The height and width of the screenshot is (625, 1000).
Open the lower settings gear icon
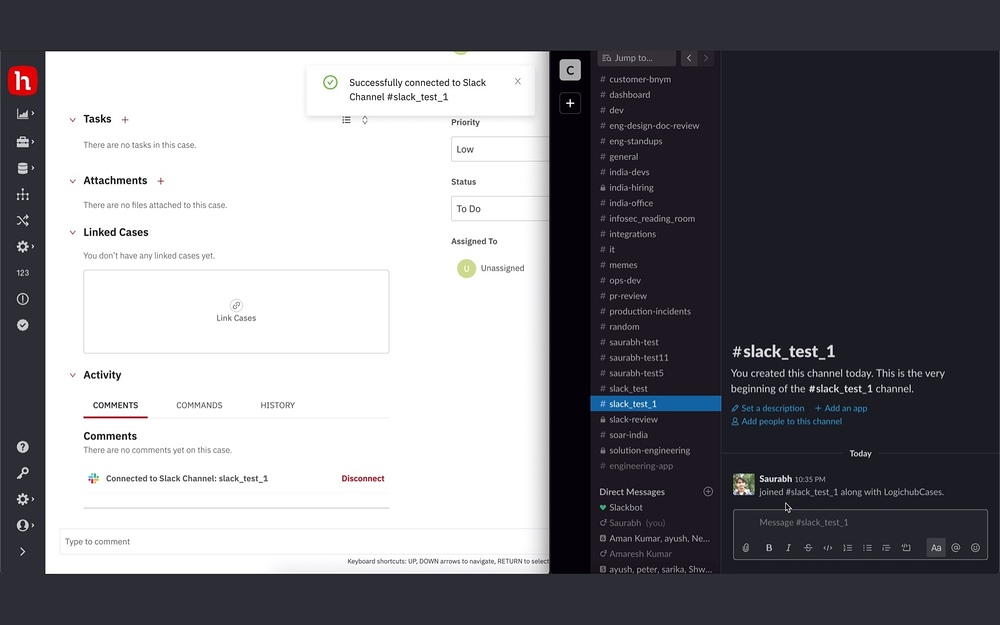pyautogui.click(x=23, y=499)
